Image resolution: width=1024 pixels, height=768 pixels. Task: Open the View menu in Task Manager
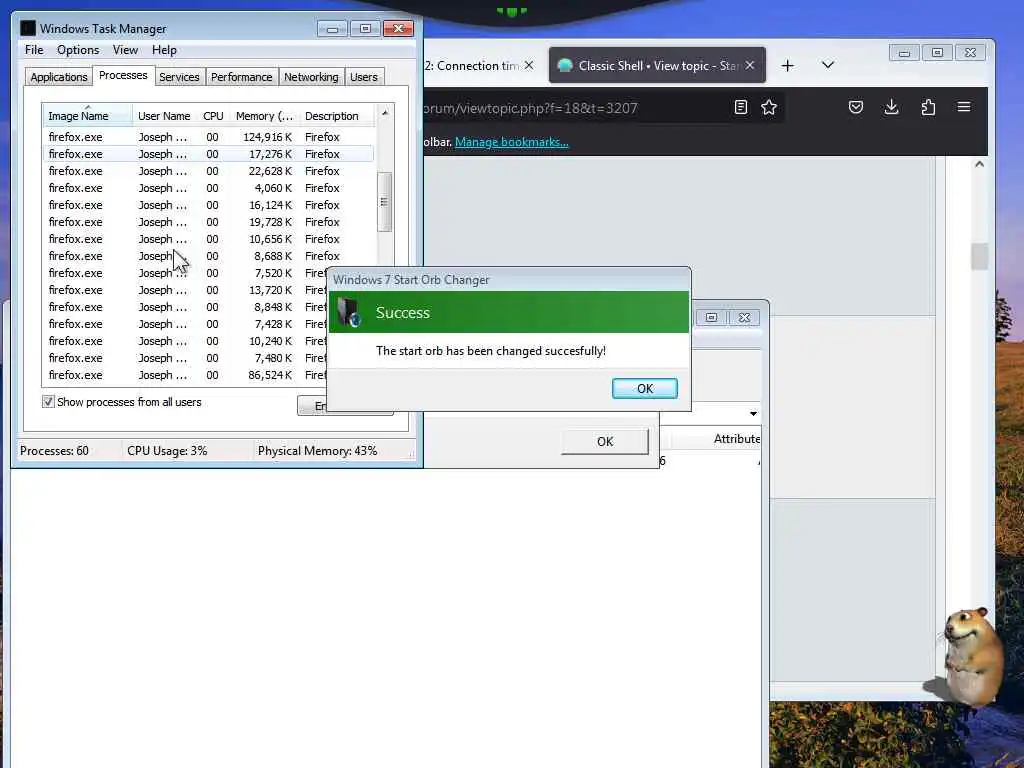(125, 50)
